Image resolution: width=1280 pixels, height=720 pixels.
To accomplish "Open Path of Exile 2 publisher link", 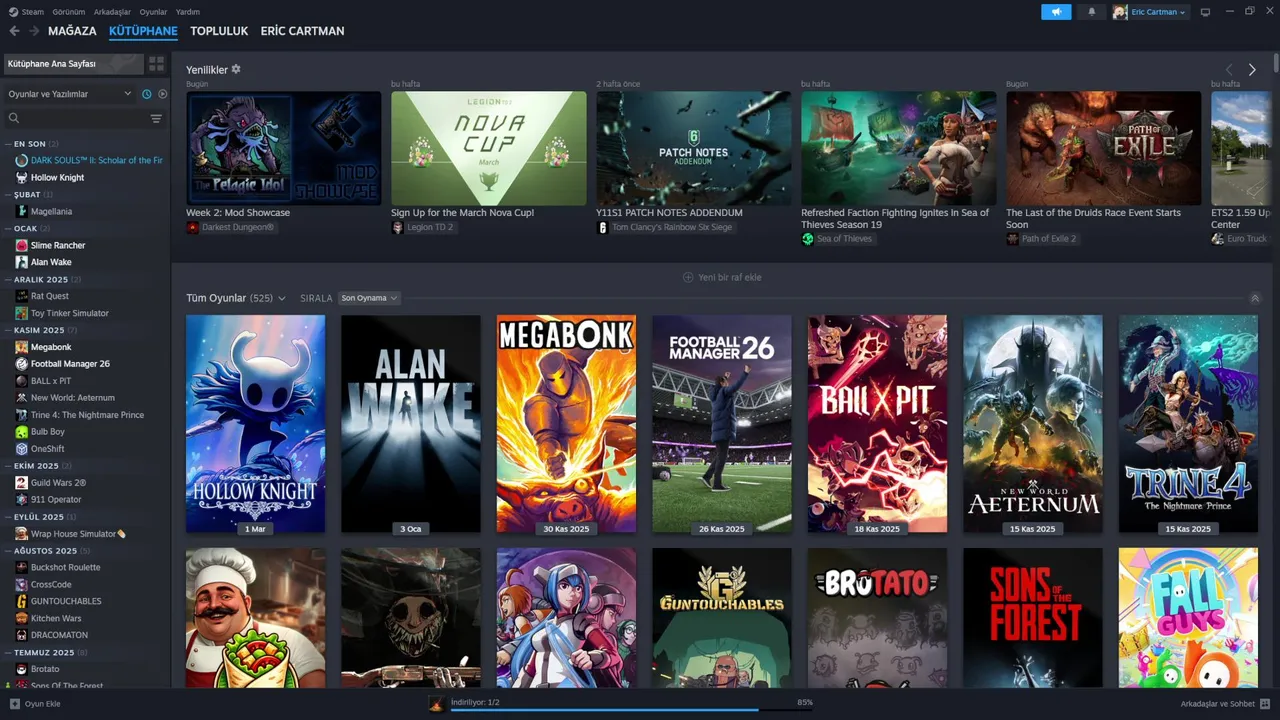I will point(1042,239).
